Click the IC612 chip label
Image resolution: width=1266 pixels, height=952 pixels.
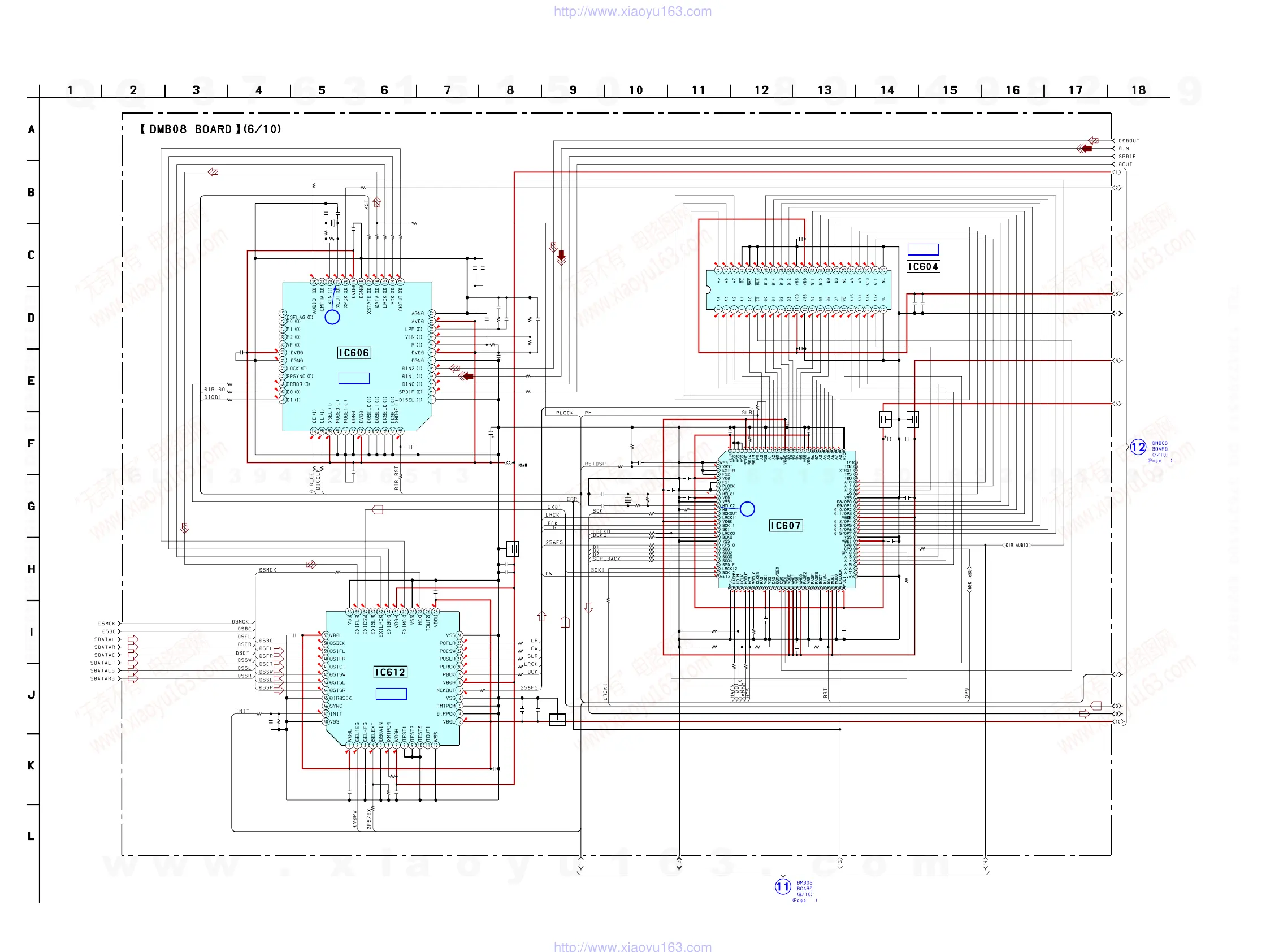[x=390, y=672]
